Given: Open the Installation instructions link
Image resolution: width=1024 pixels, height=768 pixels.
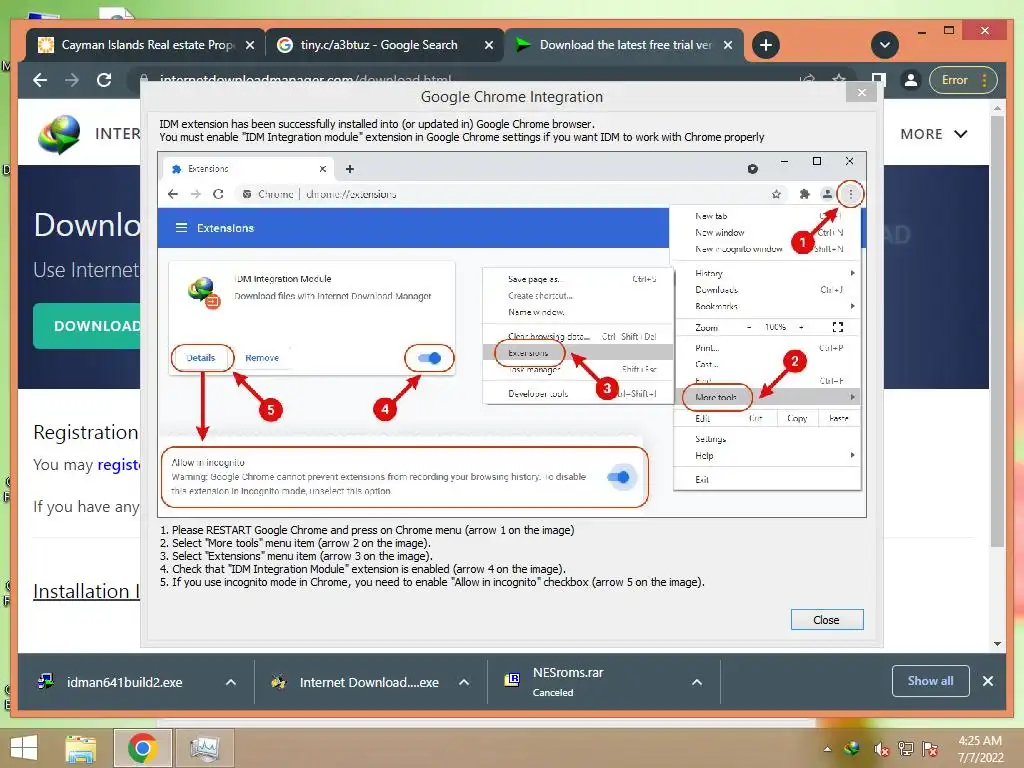Looking at the screenshot, I should coord(86,591).
